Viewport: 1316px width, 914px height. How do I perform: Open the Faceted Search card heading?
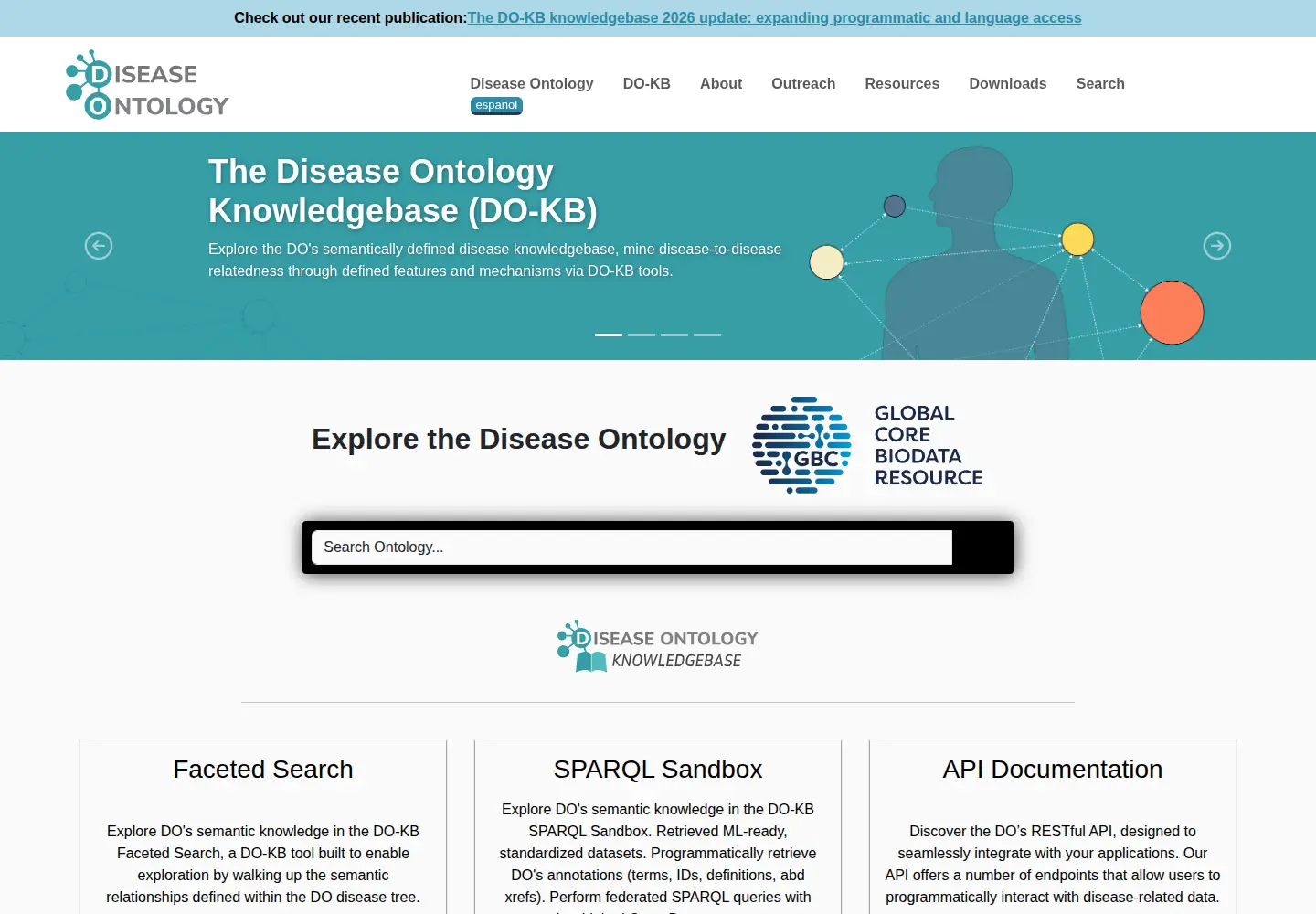pos(263,770)
